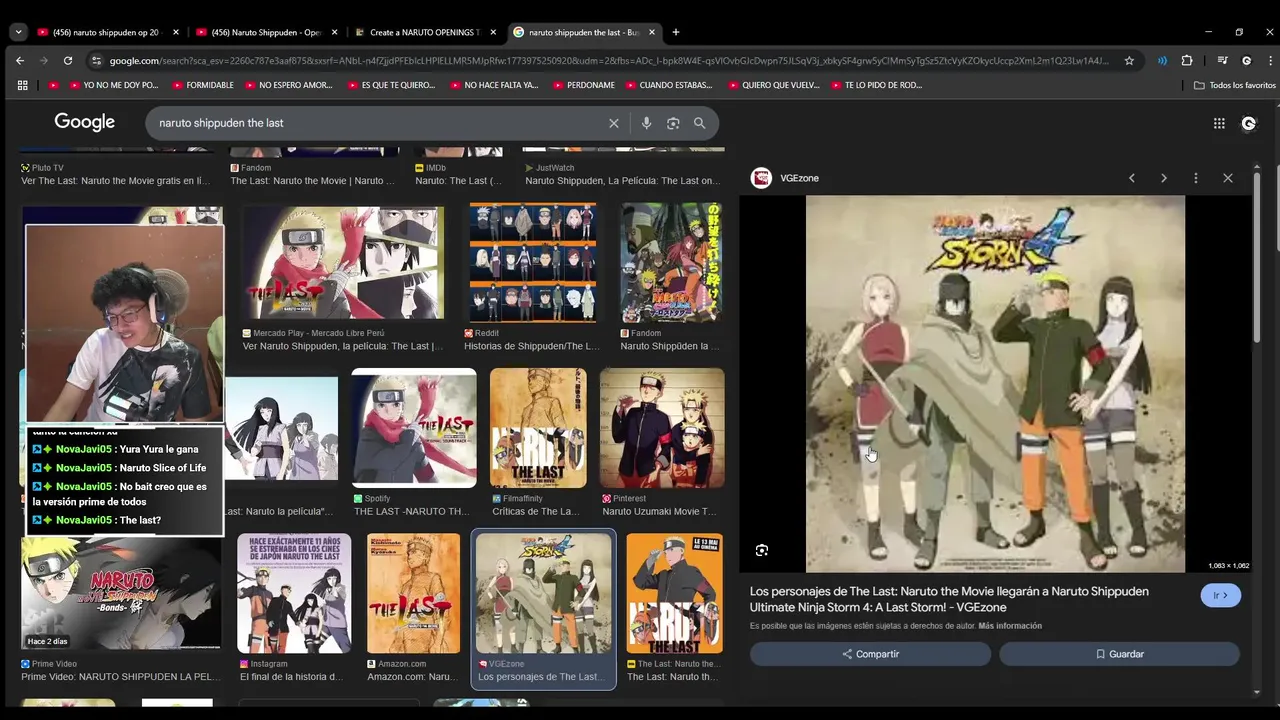Viewport: 1280px width, 720px height.
Task: Open Pinterest 'Naruto Uzumaki Movie' result
Action: pos(662,428)
